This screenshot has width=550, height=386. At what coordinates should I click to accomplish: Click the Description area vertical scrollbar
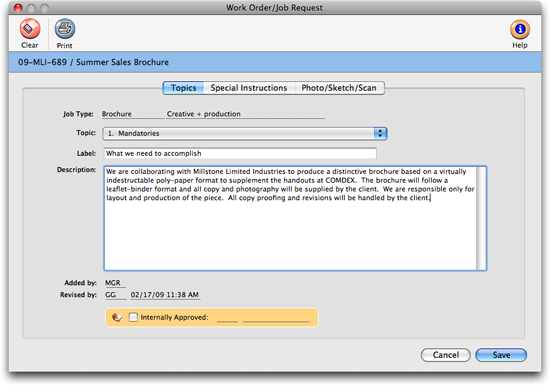coord(481,218)
